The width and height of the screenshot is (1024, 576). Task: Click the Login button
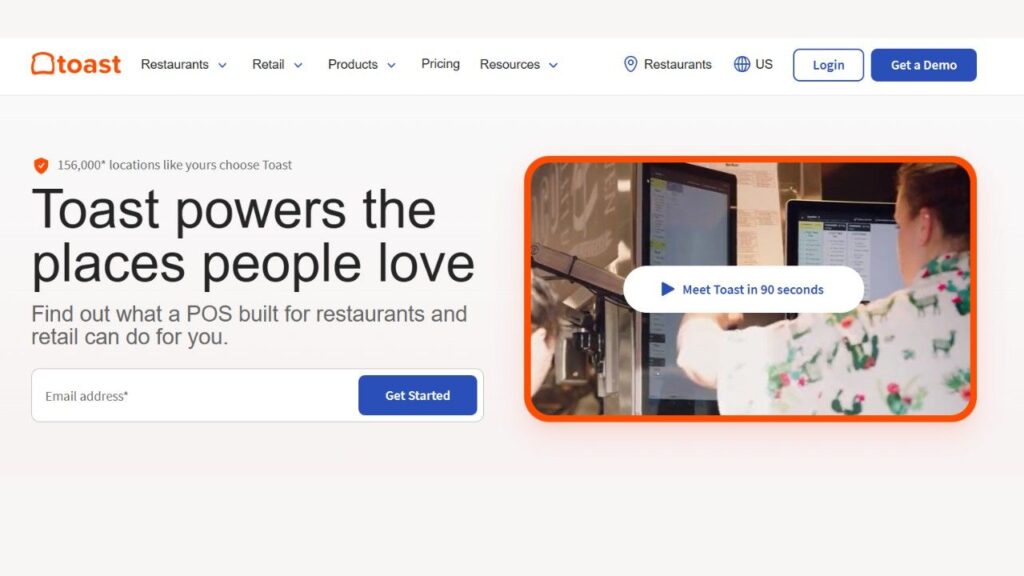click(x=828, y=64)
